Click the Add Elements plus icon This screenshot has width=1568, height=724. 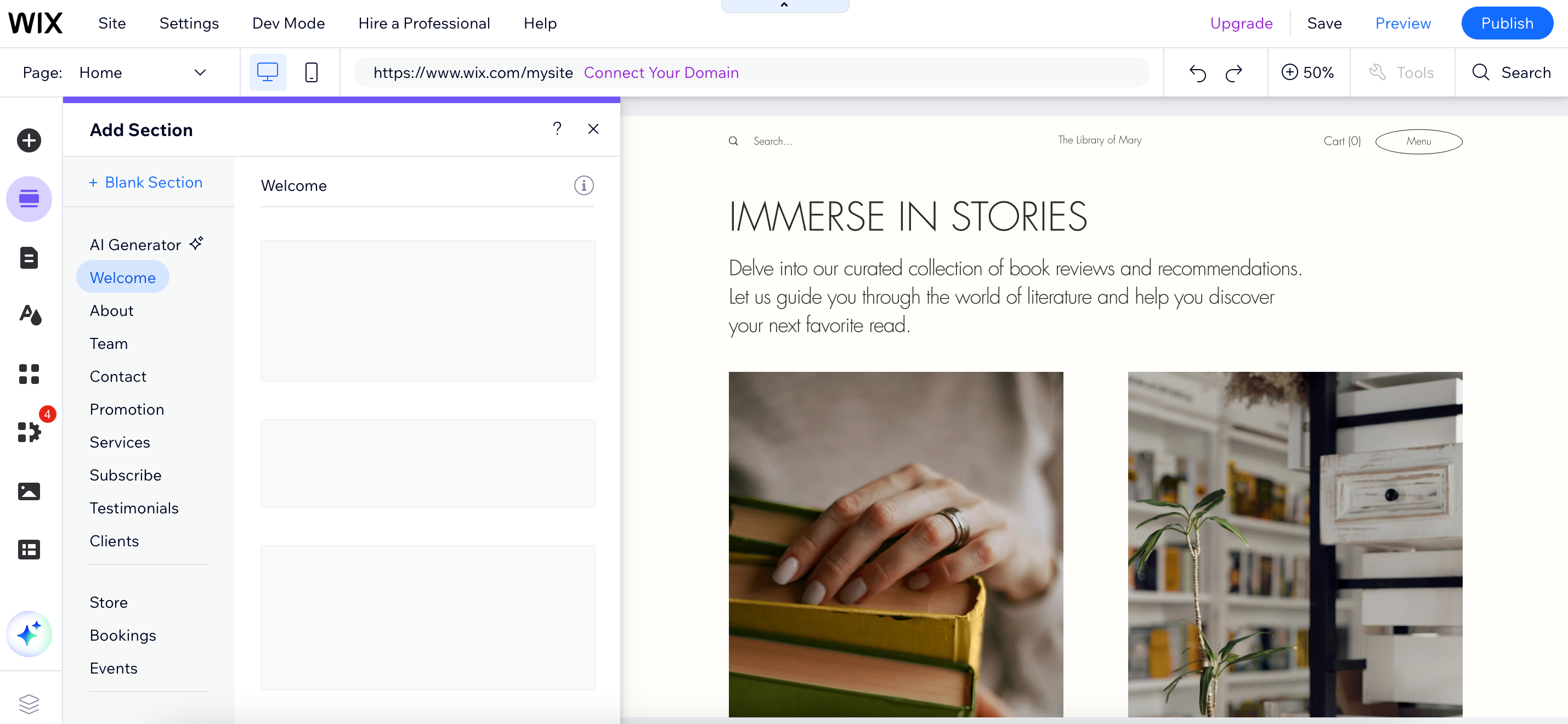click(29, 140)
